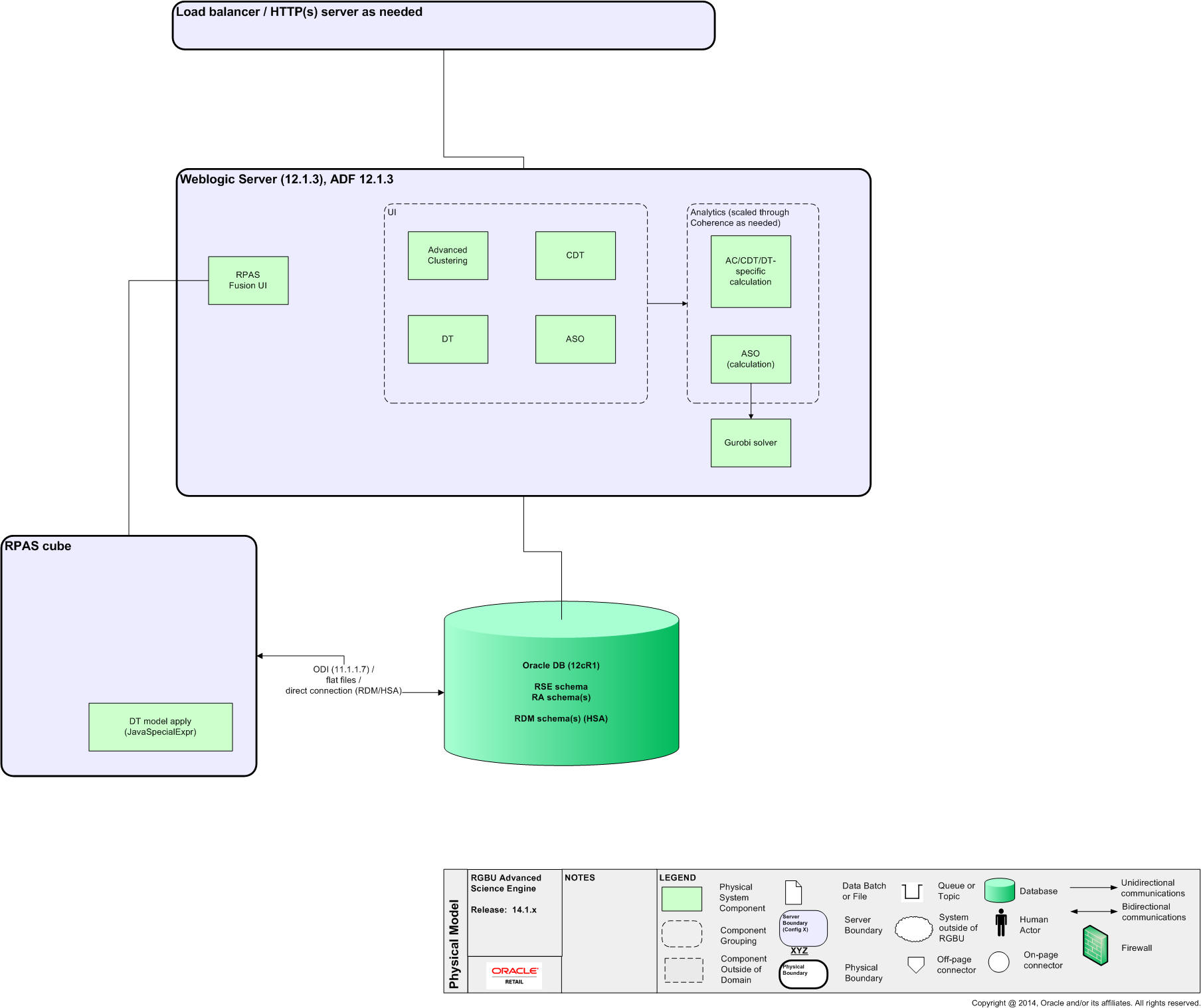
Task: Click the UI group label
Action: (392, 212)
